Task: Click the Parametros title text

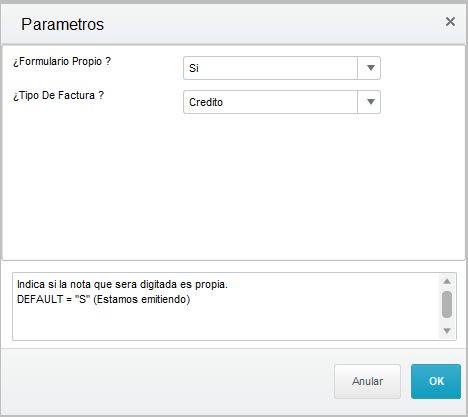Action: [x=63, y=24]
